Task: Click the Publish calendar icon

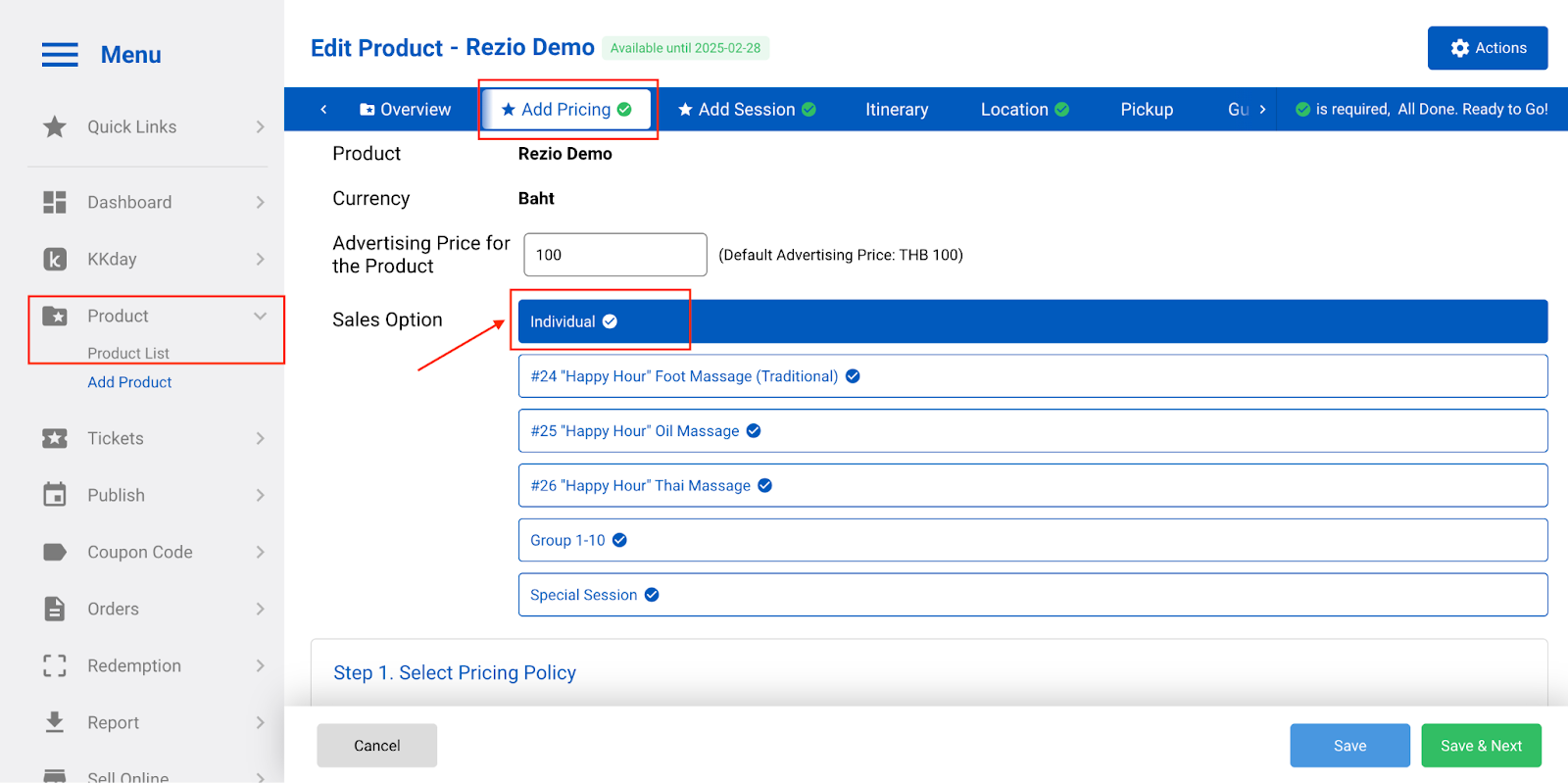Action: coord(55,495)
